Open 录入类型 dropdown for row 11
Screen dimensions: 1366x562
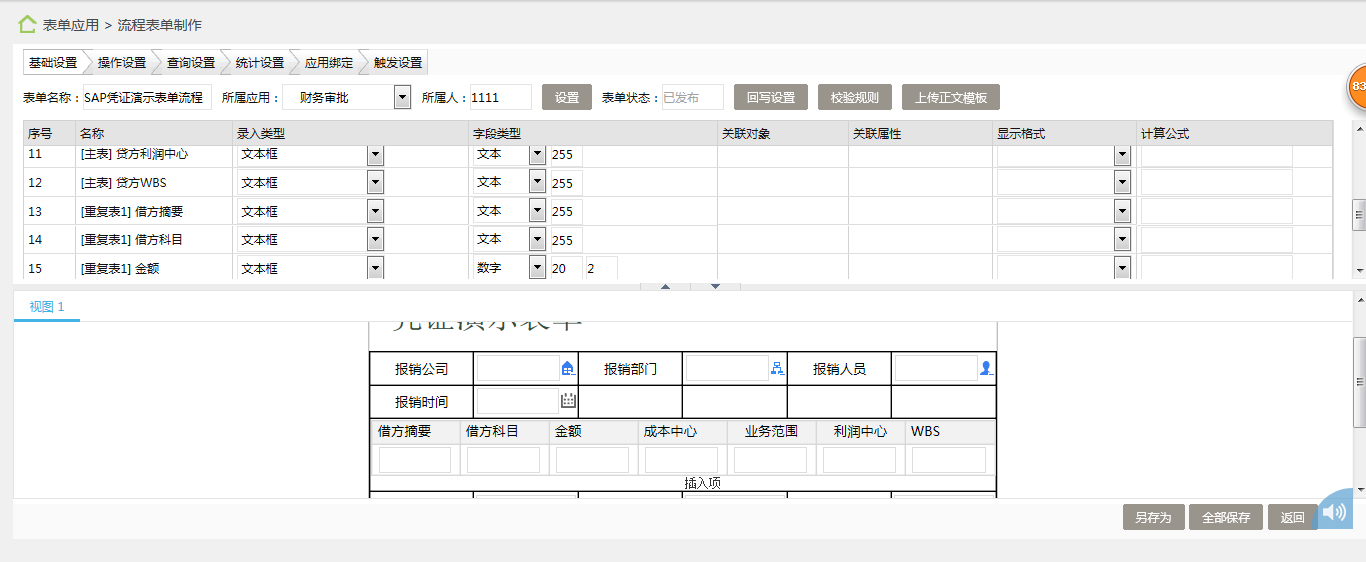[375, 155]
